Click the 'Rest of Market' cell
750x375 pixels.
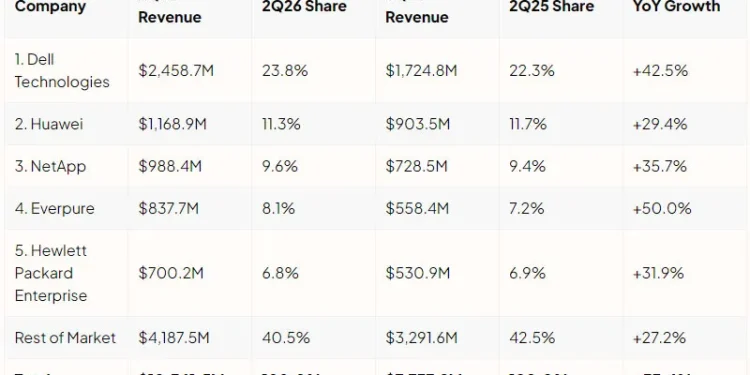pos(65,338)
